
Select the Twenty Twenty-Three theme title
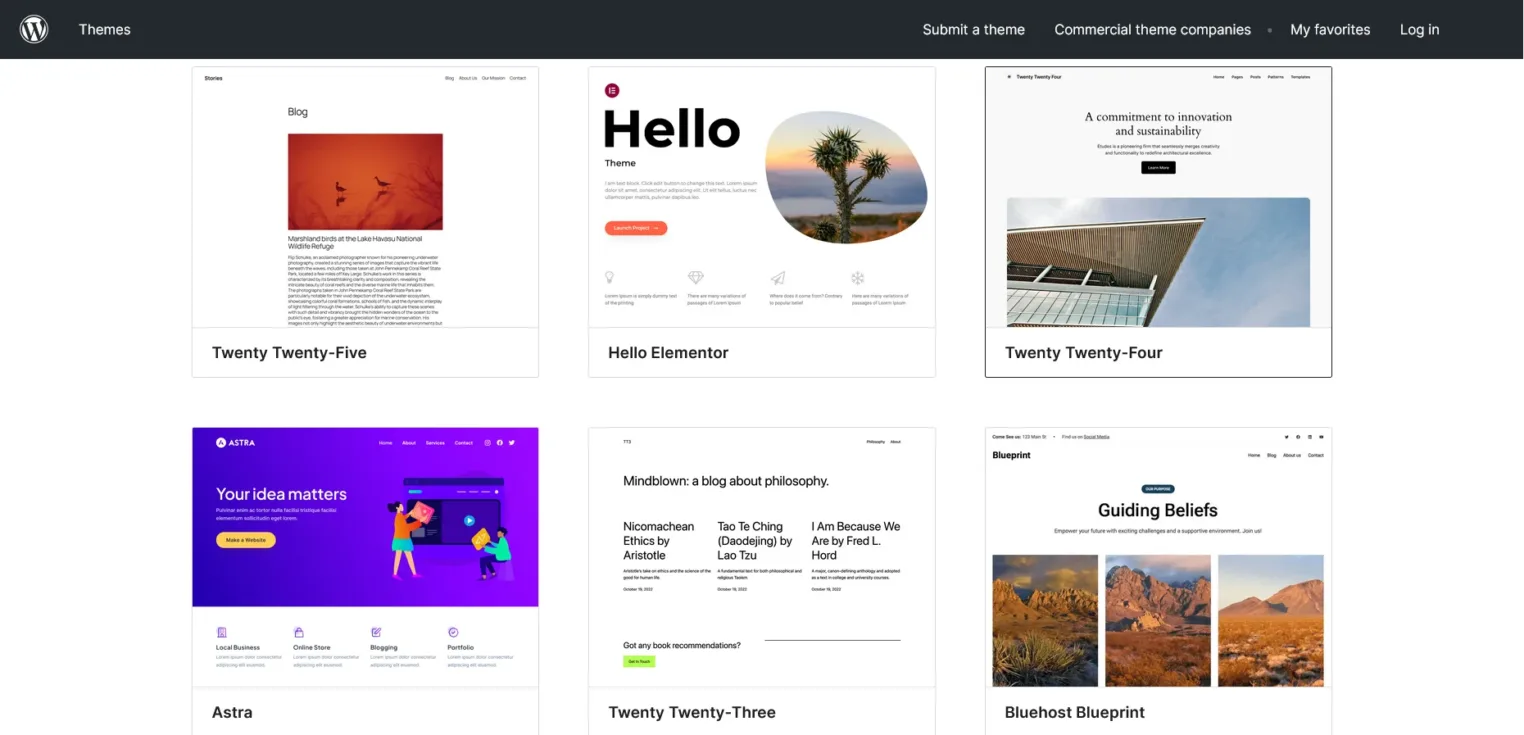coord(692,712)
